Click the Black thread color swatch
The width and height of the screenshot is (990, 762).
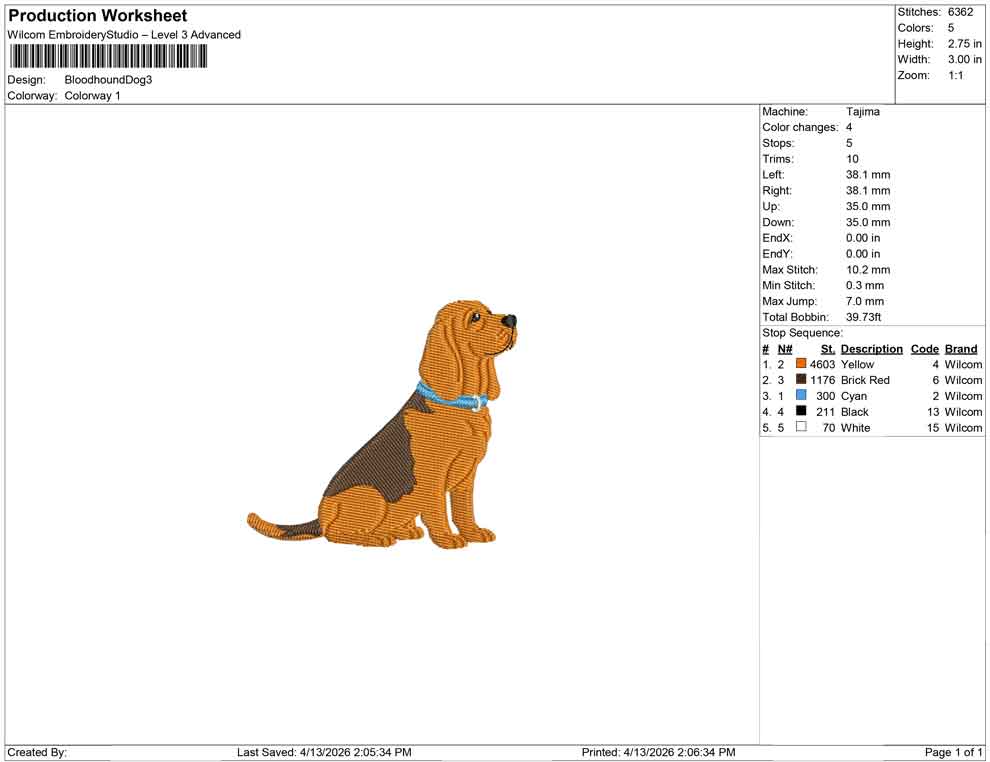tap(799, 412)
